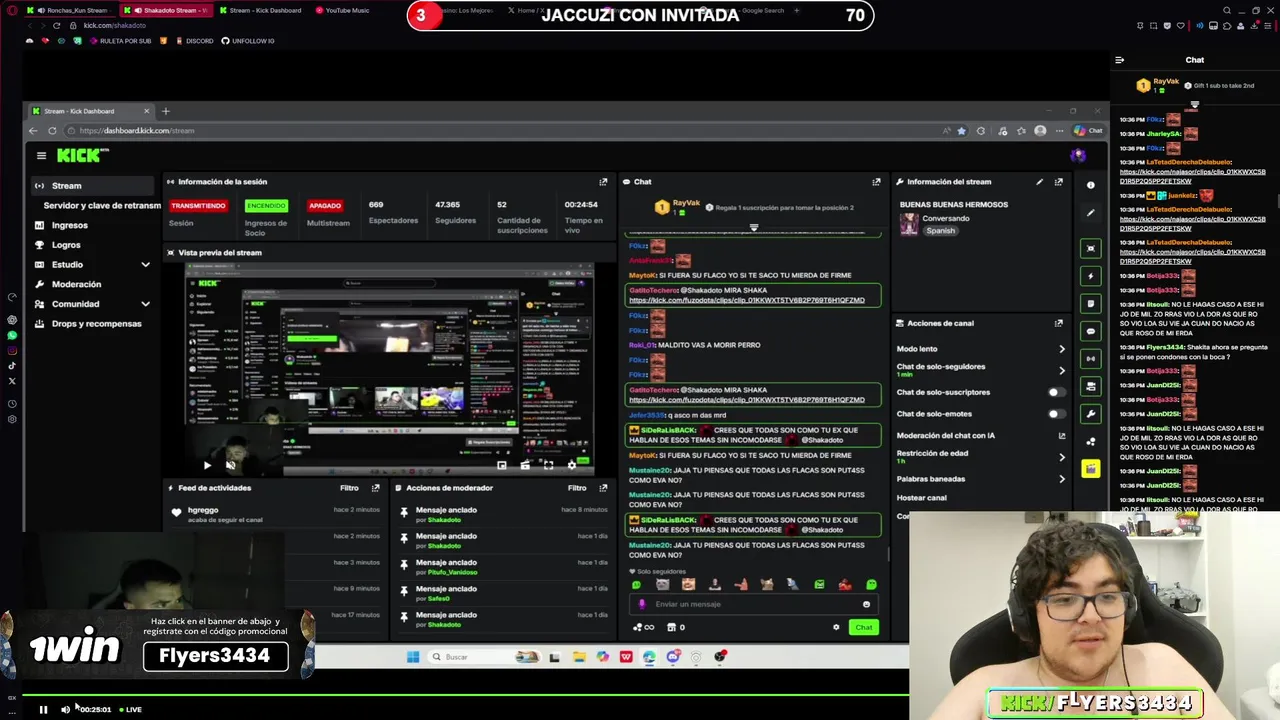Open chat settings gear beside Chat button

[x=836, y=627]
